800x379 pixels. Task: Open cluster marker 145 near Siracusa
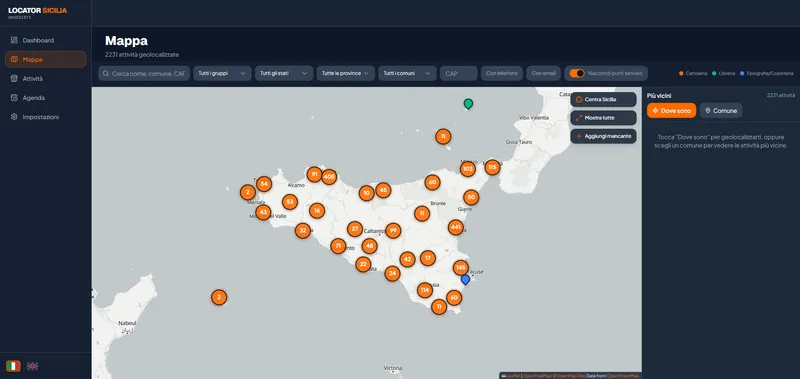click(x=461, y=268)
